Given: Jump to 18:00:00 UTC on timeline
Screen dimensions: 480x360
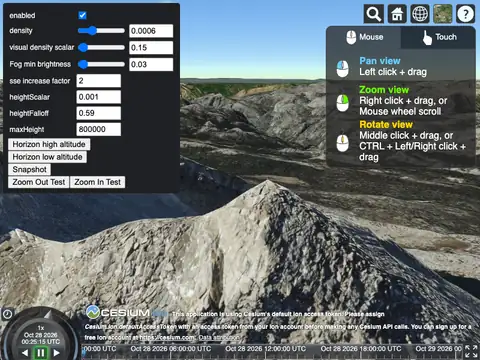Looking at the screenshot, I should click(361, 349).
